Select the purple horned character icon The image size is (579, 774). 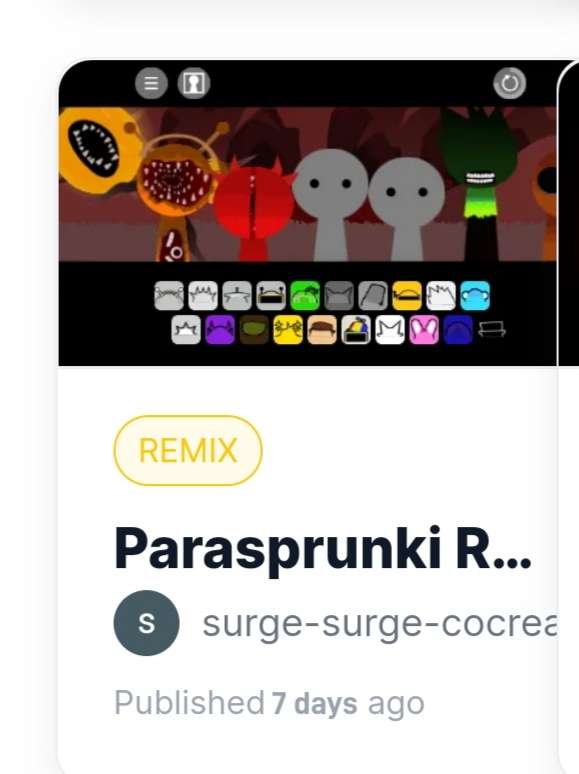(220, 330)
